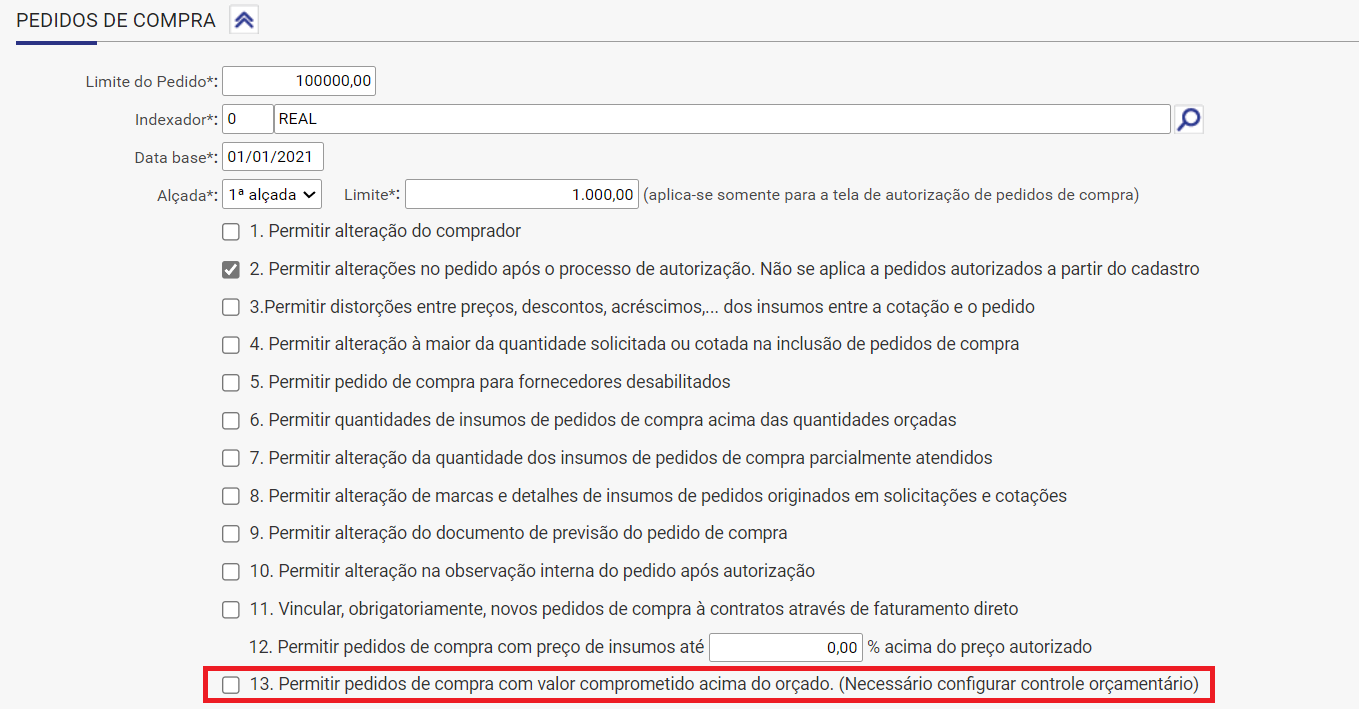This screenshot has width=1359, height=709.
Task: Enable option 9 documento de previsão
Action: [231, 534]
